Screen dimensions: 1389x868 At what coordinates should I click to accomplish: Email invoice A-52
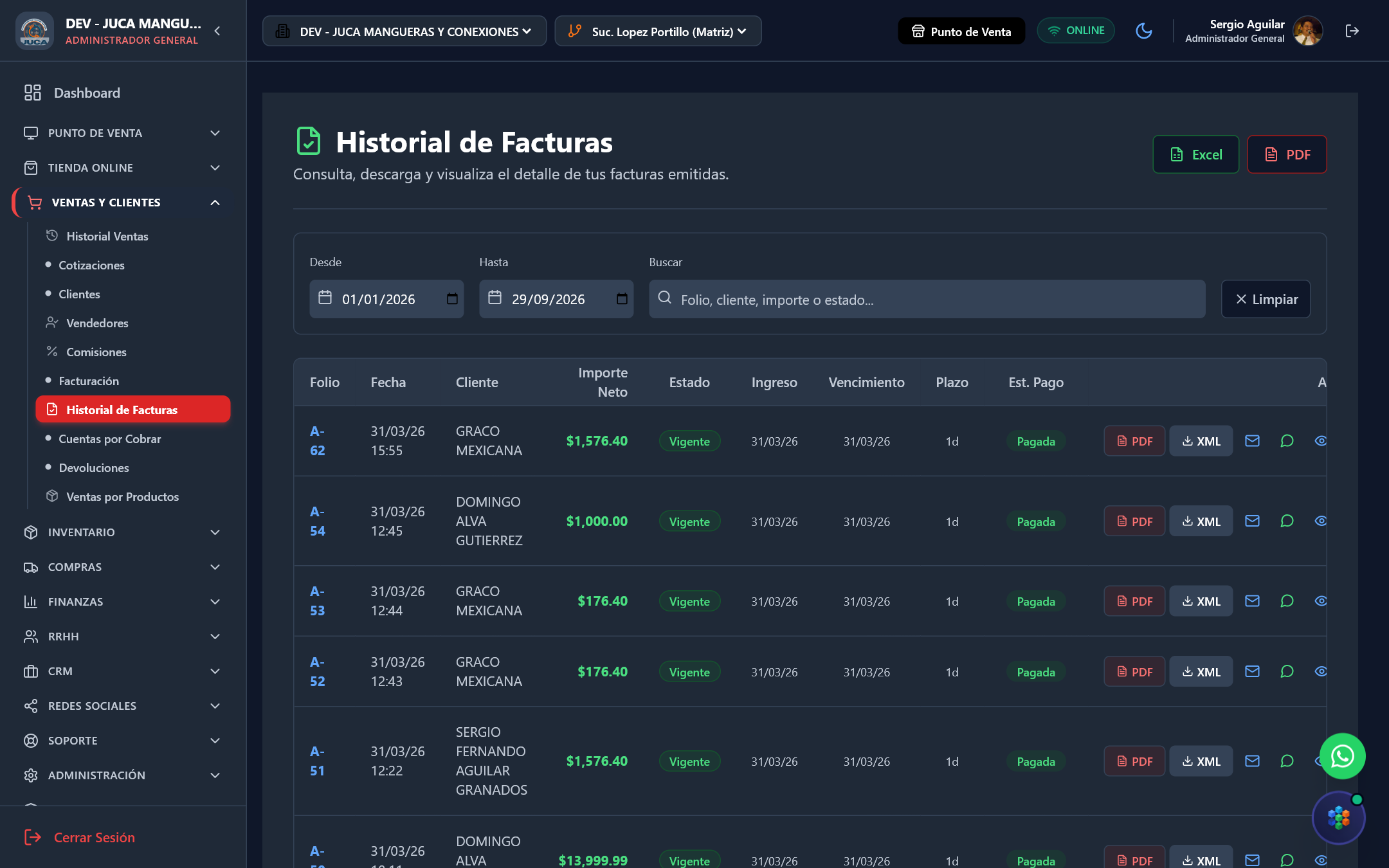pos(1252,672)
